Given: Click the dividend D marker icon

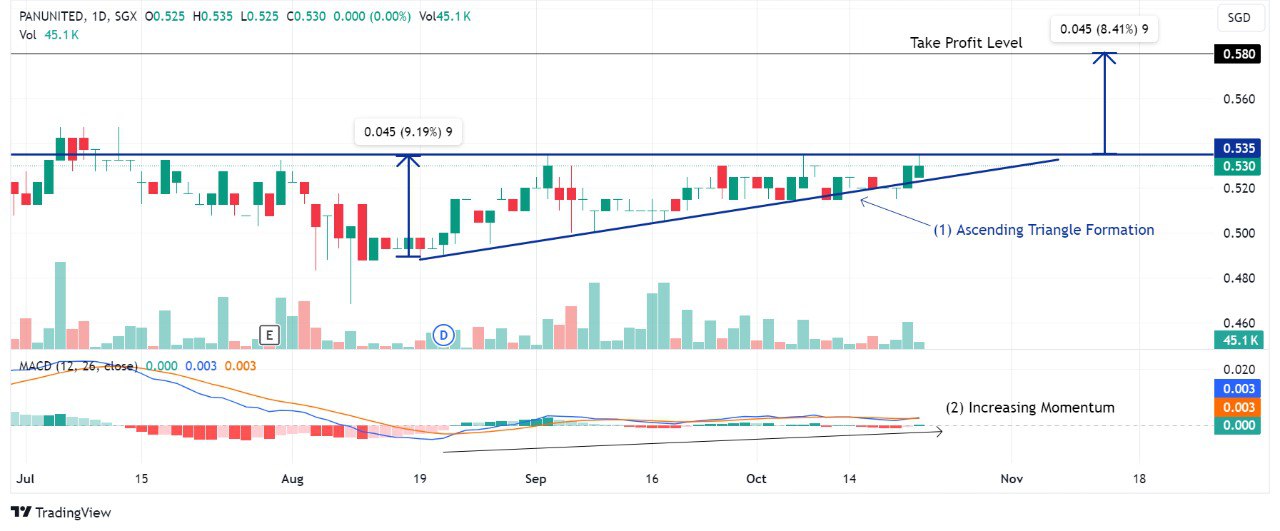Looking at the screenshot, I should (444, 335).
